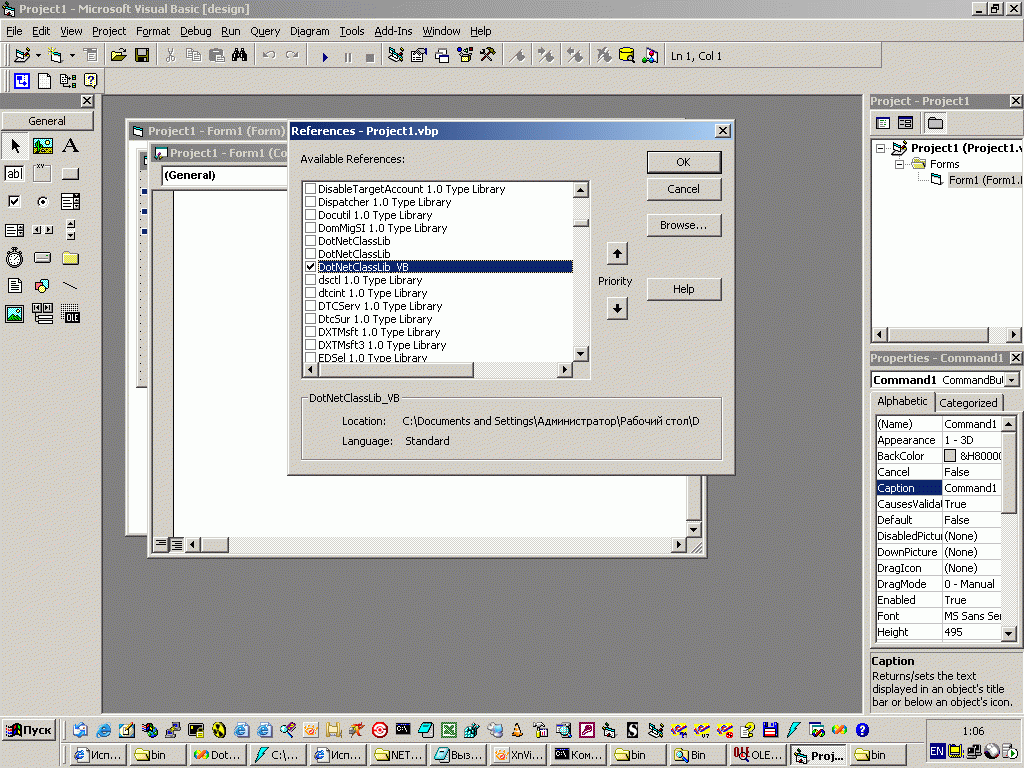Viewport: 1024px width, 768px height.
Task: Click the BackColor color swatch
Action: [x=950, y=456]
